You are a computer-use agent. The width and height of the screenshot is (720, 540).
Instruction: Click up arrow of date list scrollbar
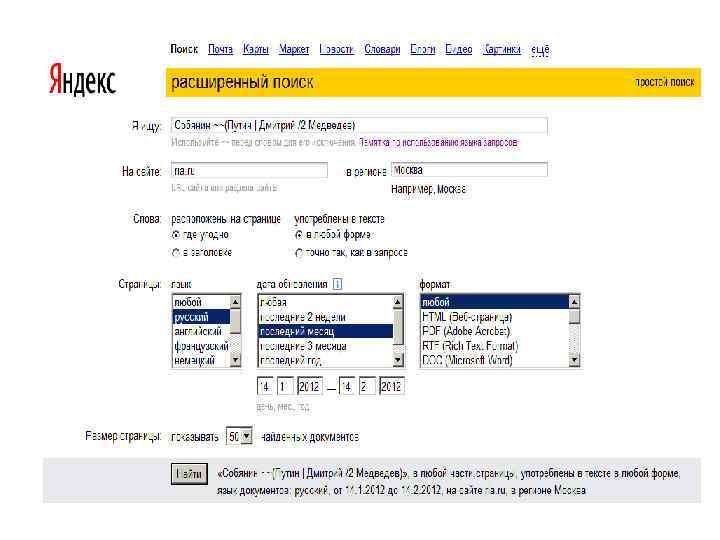point(398,302)
